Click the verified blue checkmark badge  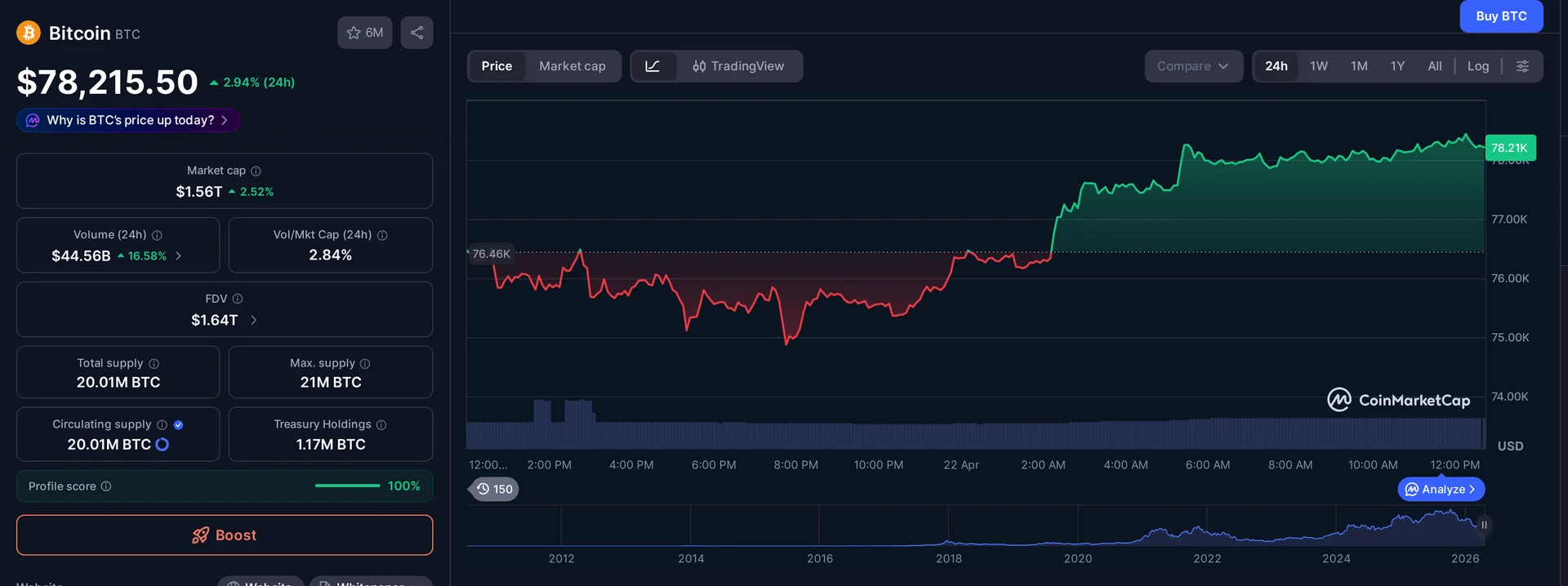point(179,424)
